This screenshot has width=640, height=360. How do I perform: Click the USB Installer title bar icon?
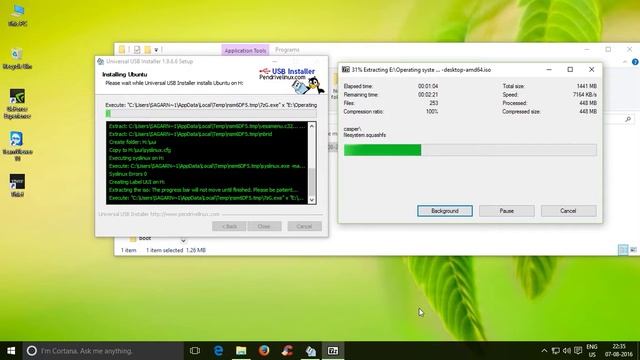pyautogui.click(x=100, y=62)
